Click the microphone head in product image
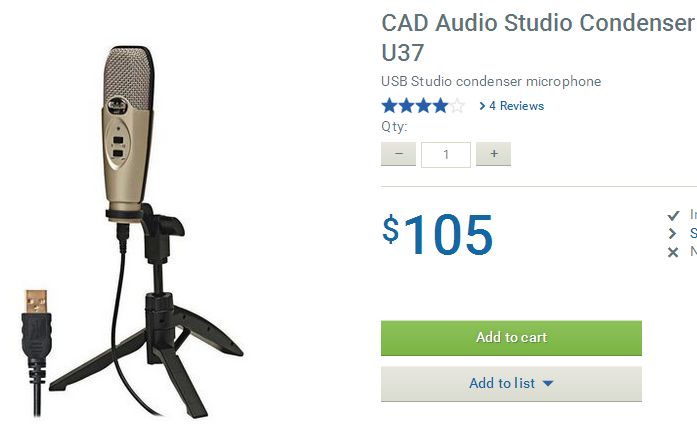The height and width of the screenshot is (429, 697). click(128, 79)
